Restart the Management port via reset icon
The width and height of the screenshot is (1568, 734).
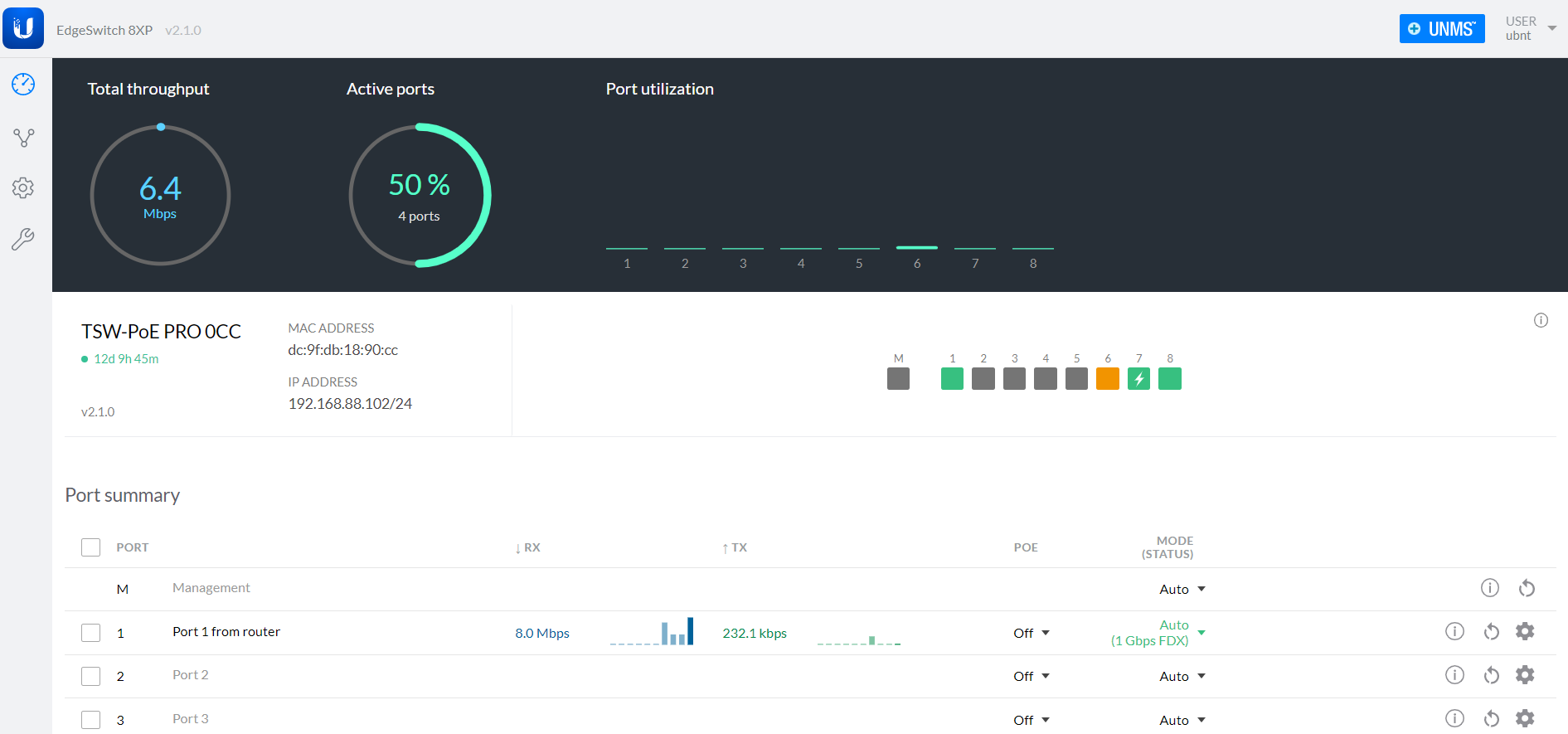1527,588
